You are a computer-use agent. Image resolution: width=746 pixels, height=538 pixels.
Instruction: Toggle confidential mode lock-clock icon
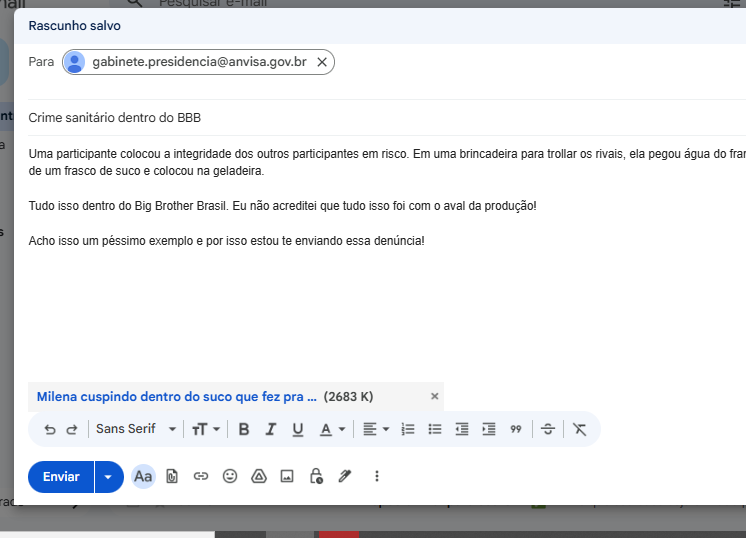[316, 476]
